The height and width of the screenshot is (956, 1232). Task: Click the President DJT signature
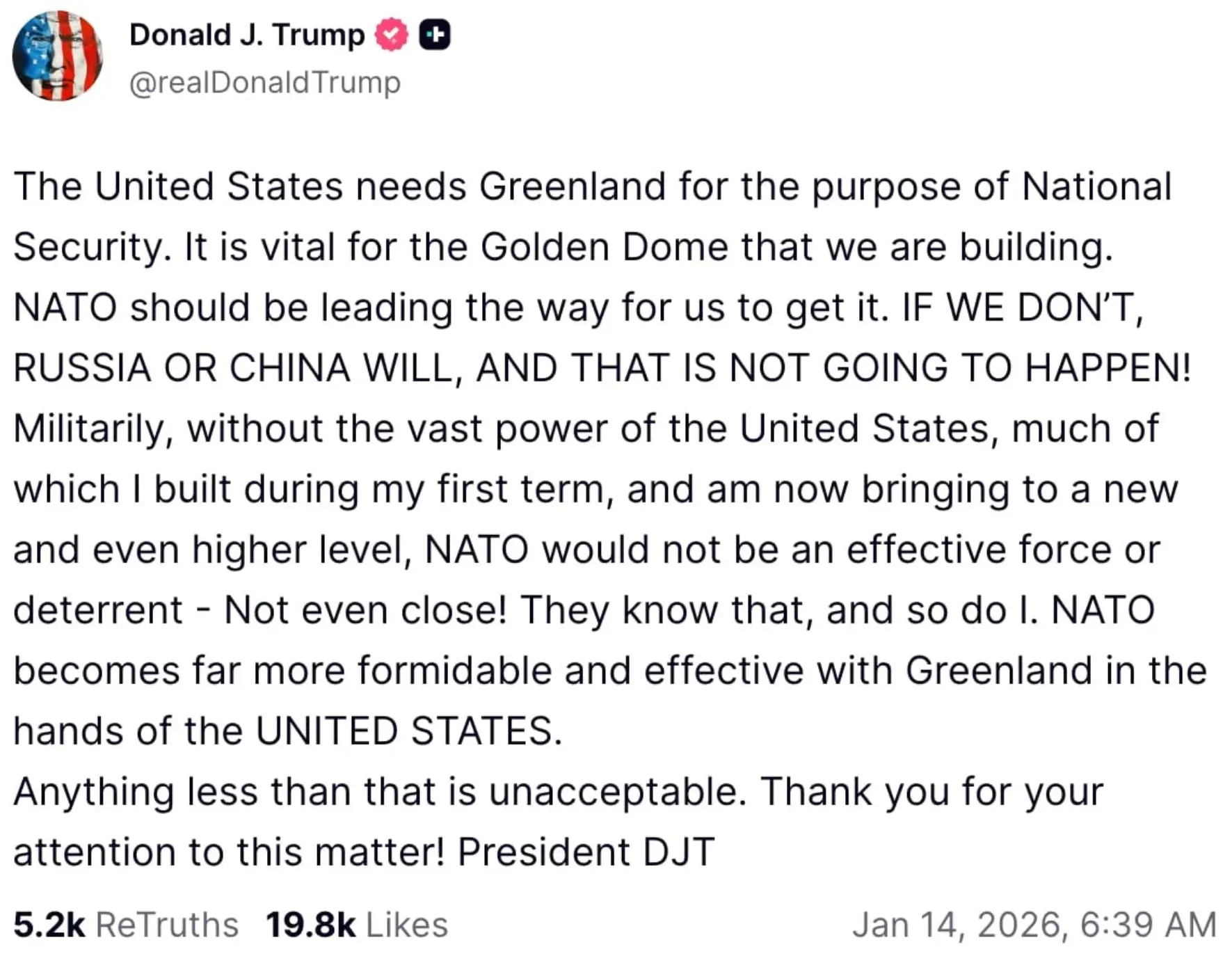586,852
